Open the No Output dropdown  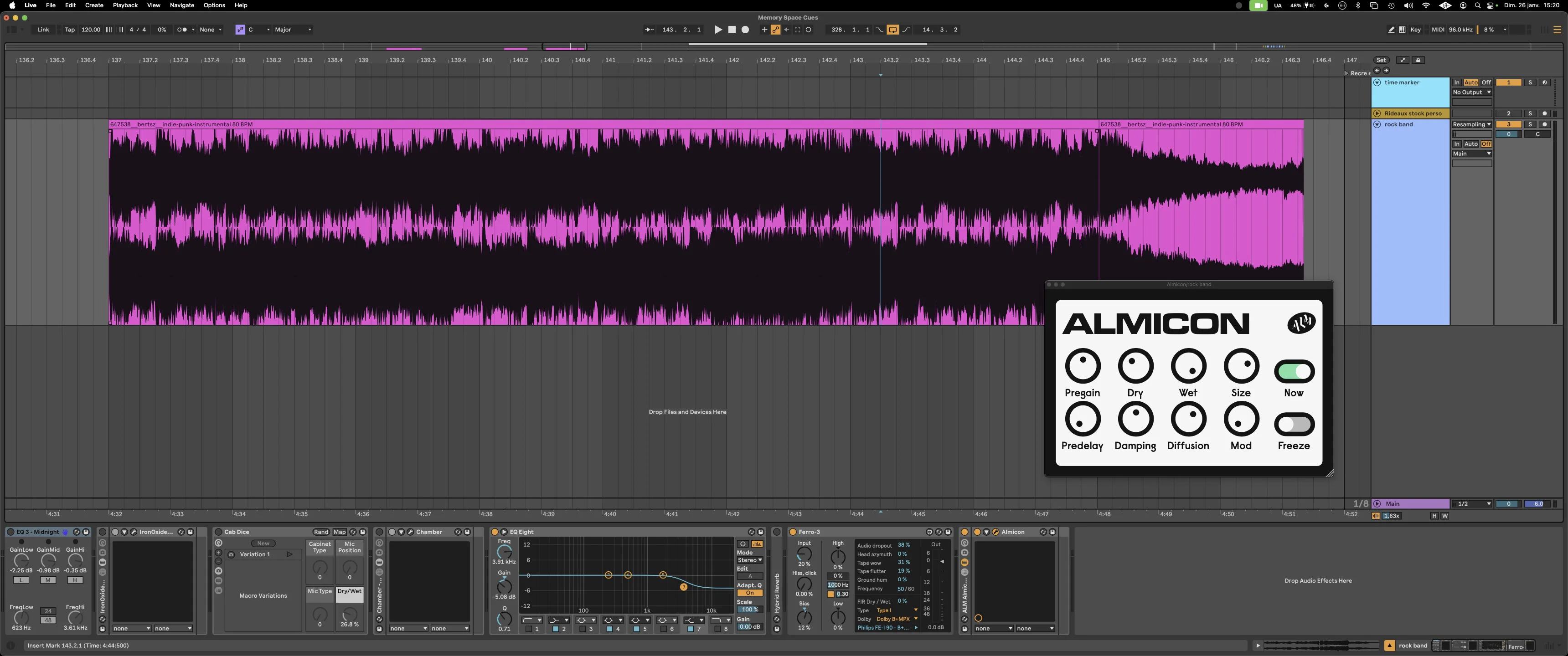click(x=1472, y=92)
